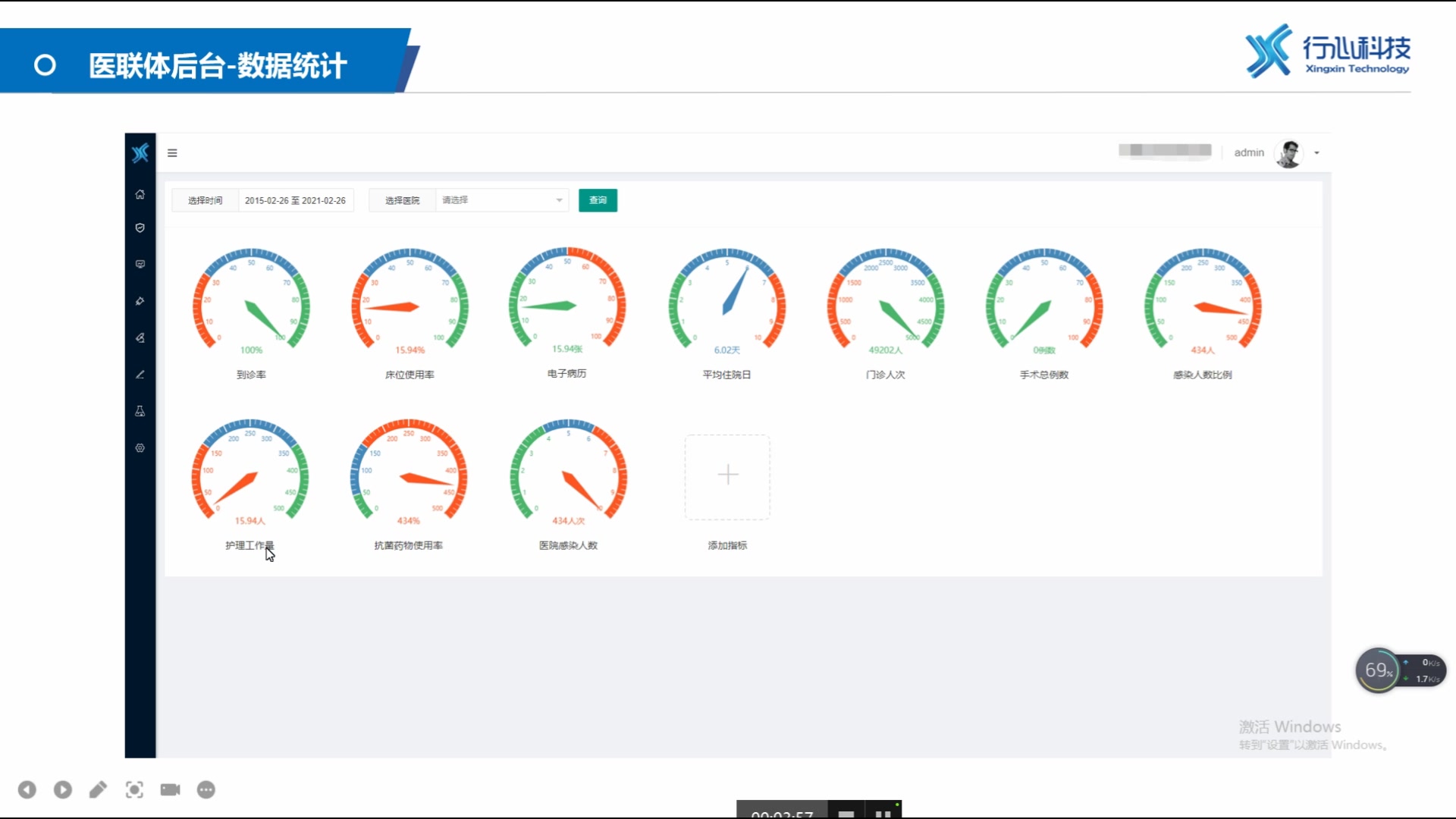Click the 选择时间 label
Image resolution: width=1456 pixels, height=819 pixels.
pyautogui.click(x=206, y=200)
